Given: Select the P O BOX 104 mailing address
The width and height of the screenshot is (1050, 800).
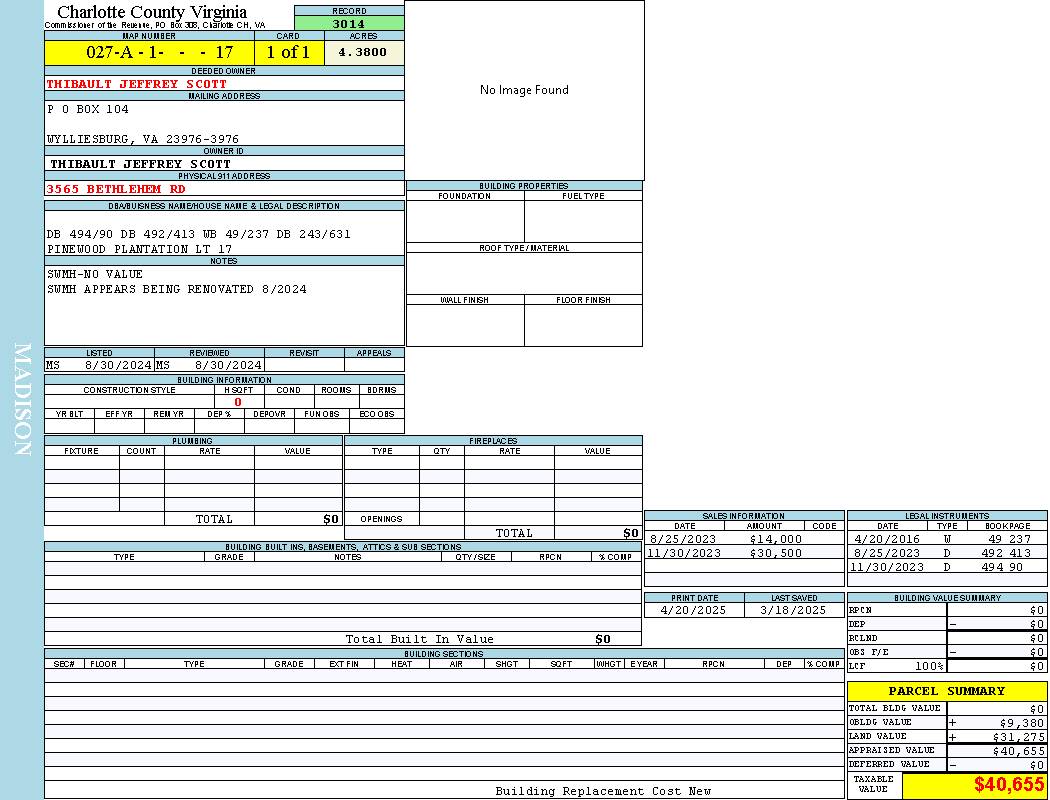Looking at the screenshot, I should 88,109.
